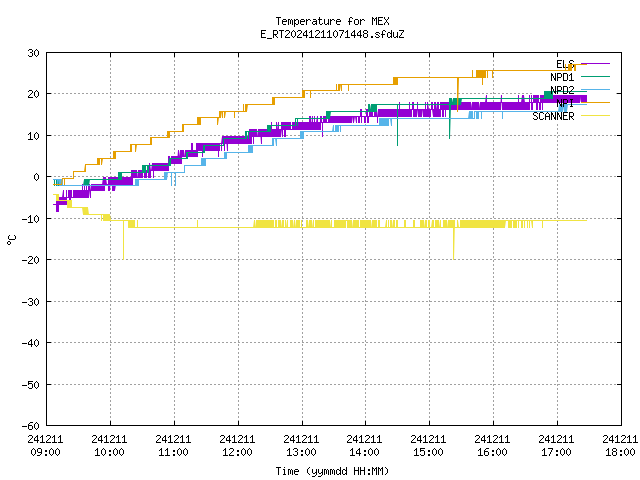Image resolution: width=640 pixels, height=480 pixels.
Task: Click the x-axis label 241211 12:00
Action: [238, 446]
